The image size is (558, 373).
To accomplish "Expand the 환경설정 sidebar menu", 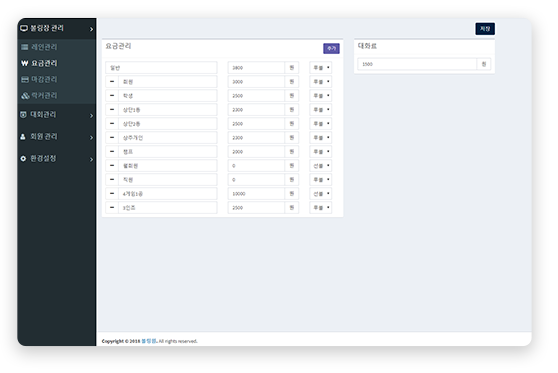I will [x=57, y=159].
